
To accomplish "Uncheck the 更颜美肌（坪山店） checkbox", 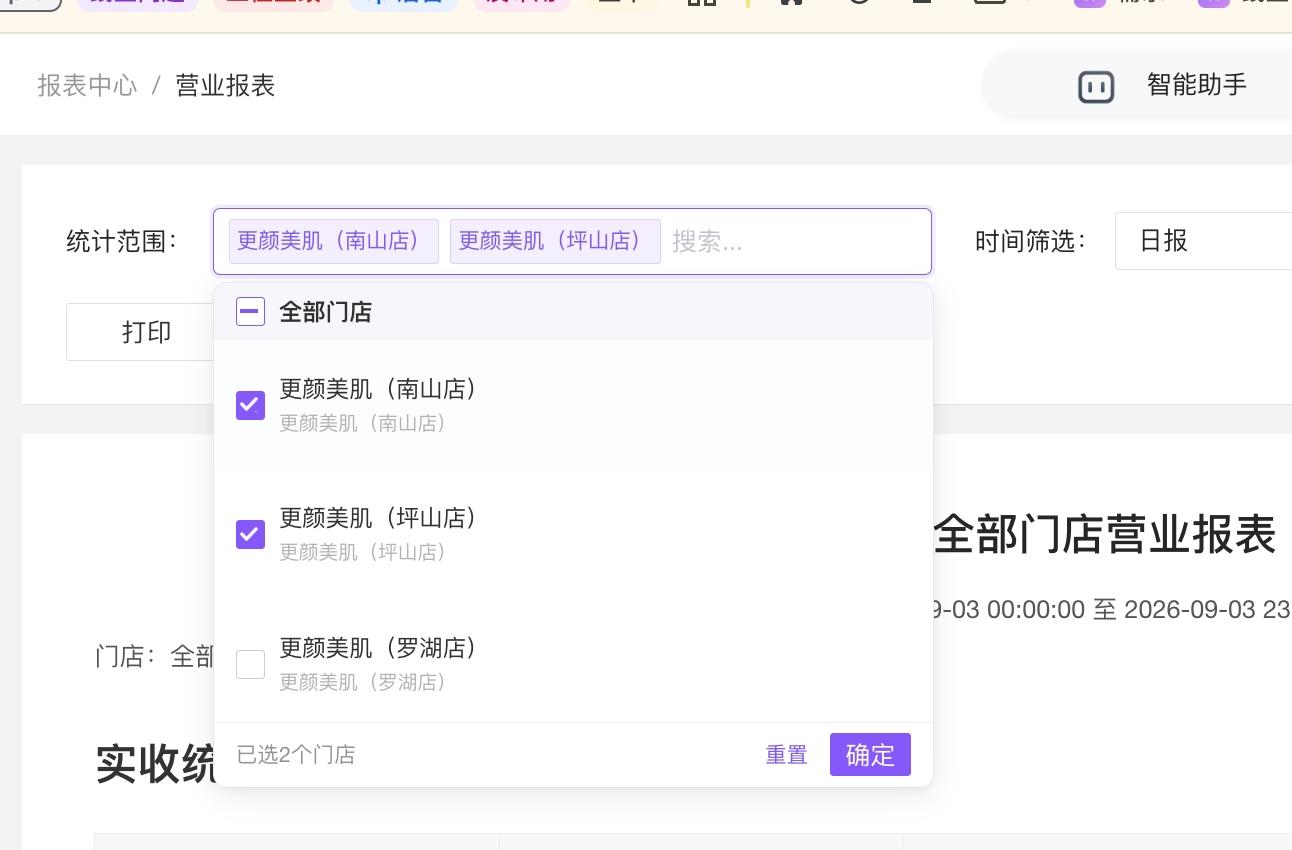I will 250,534.
